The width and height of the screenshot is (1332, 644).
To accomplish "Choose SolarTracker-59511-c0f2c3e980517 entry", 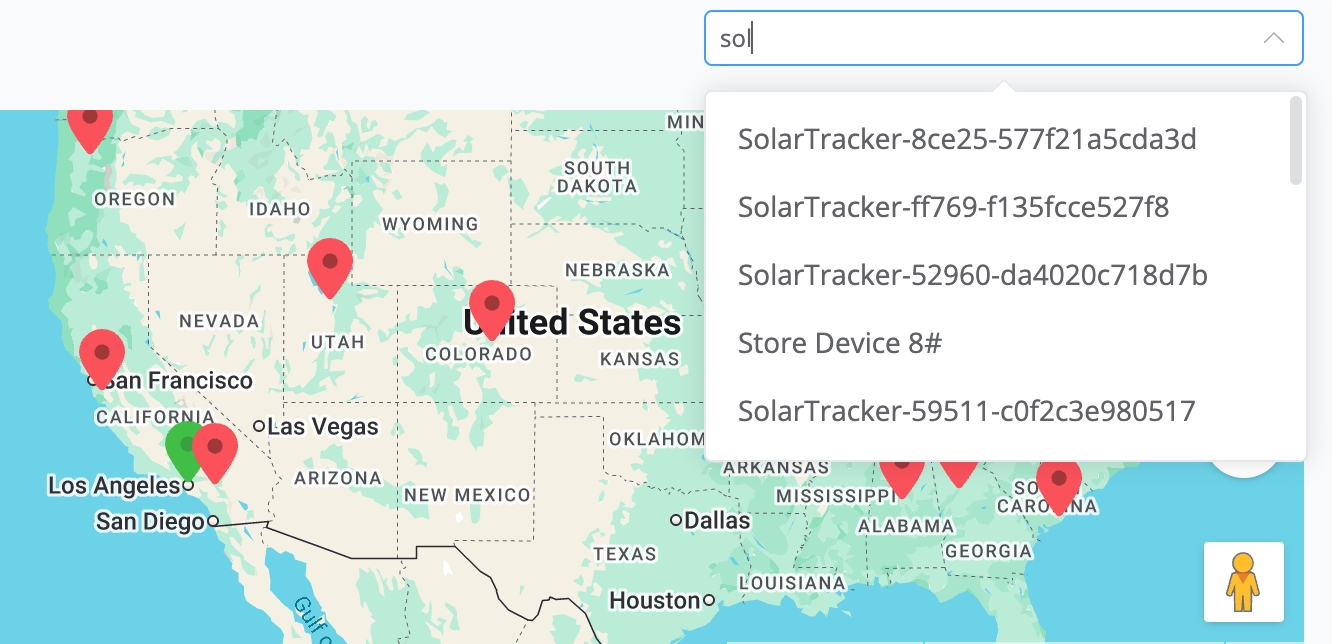I will click(x=966, y=411).
